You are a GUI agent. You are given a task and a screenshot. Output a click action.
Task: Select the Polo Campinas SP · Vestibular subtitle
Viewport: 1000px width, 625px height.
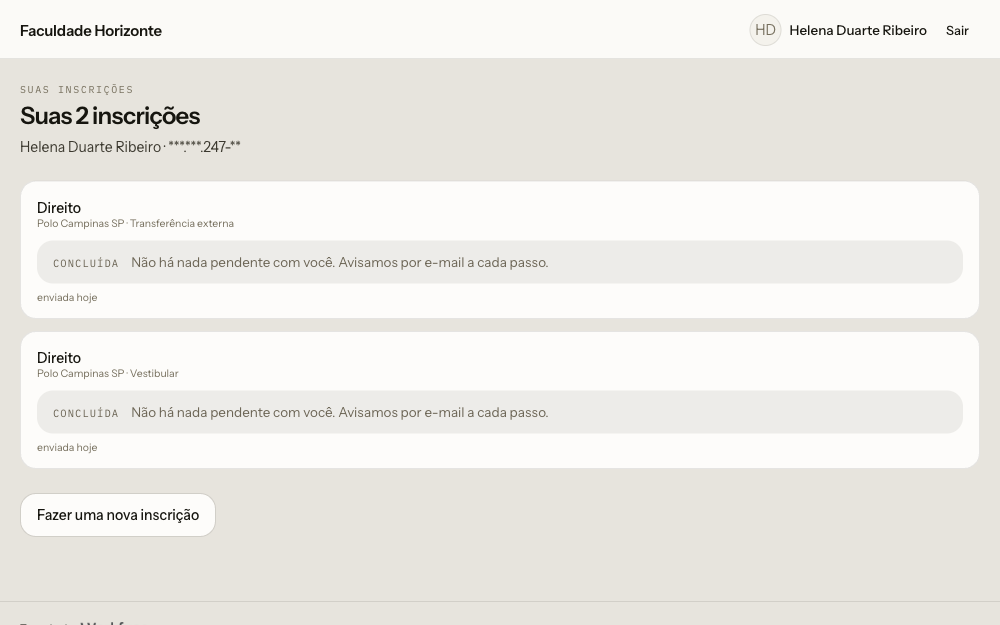coord(108,373)
